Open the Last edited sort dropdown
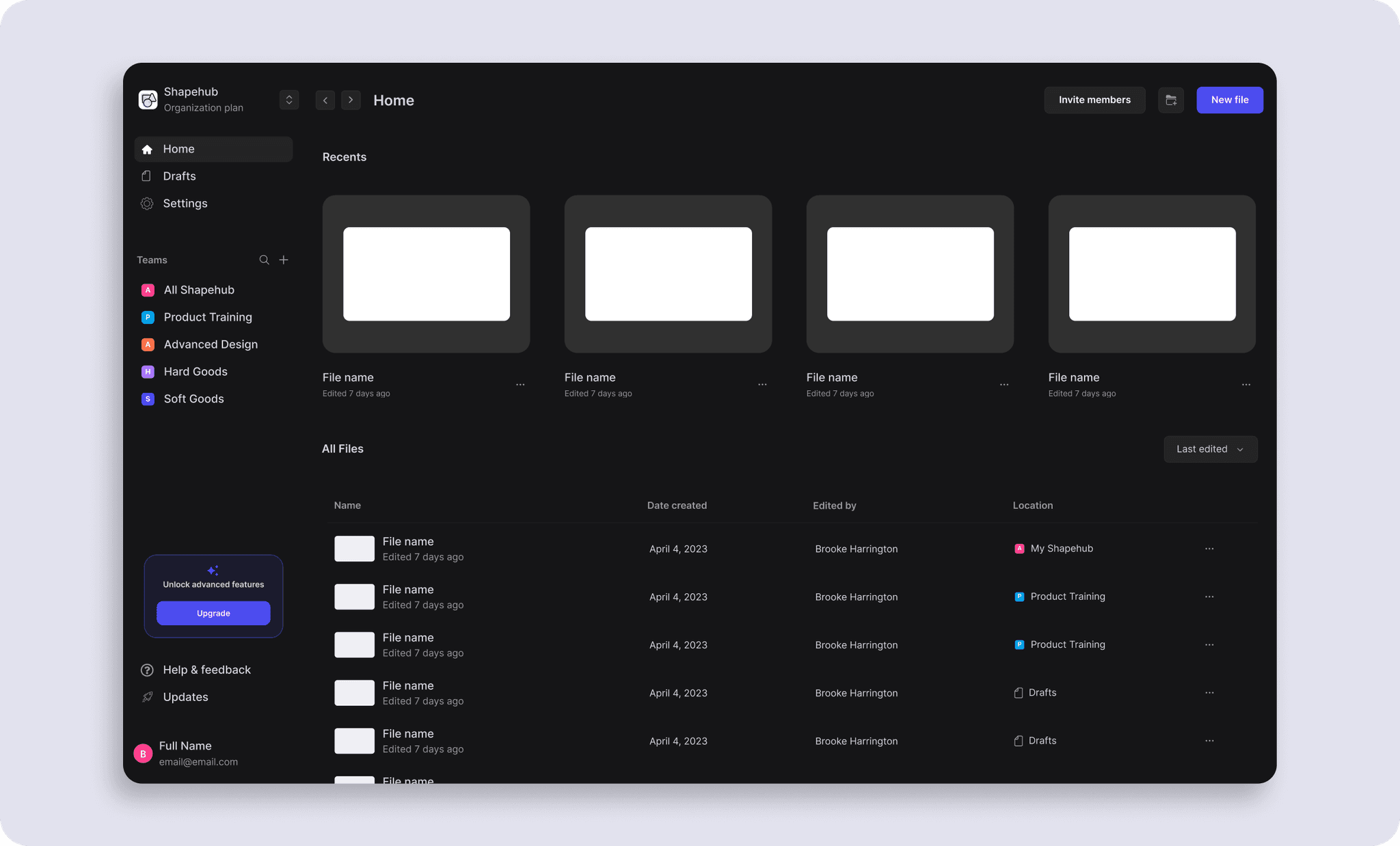Image resolution: width=1400 pixels, height=846 pixels. click(1210, 449)
